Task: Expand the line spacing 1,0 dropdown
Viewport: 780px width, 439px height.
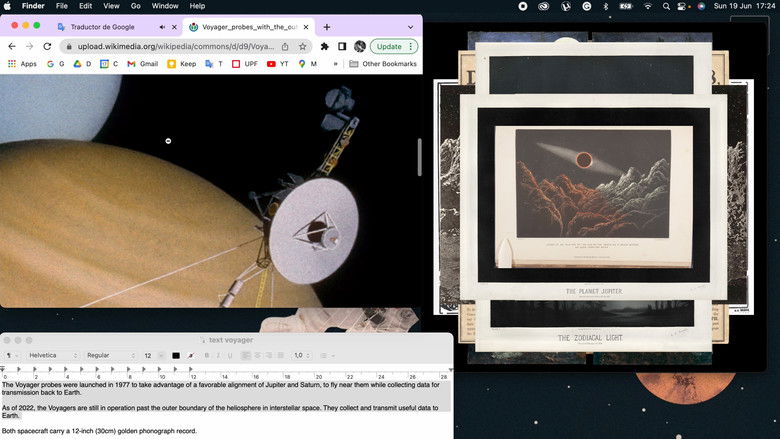Action: click(300, 355)
